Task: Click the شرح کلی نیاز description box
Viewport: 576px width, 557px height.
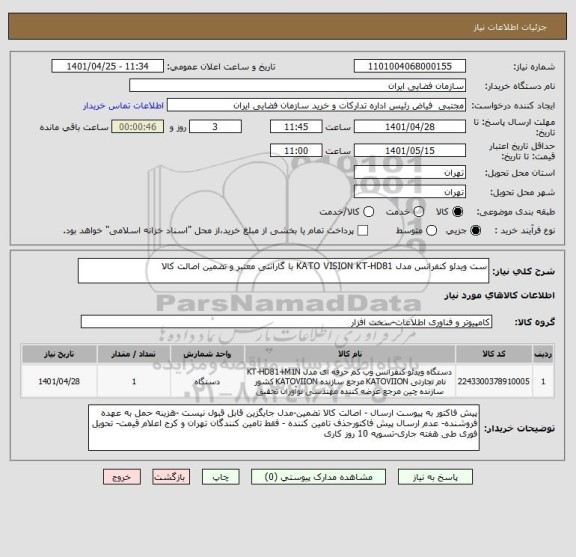Action: coord(283,271)
